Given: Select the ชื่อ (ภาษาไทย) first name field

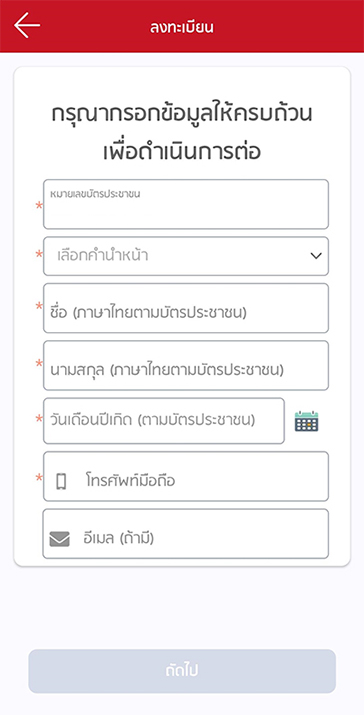Looking at the screenshot, I should click(x=186, y=308).
